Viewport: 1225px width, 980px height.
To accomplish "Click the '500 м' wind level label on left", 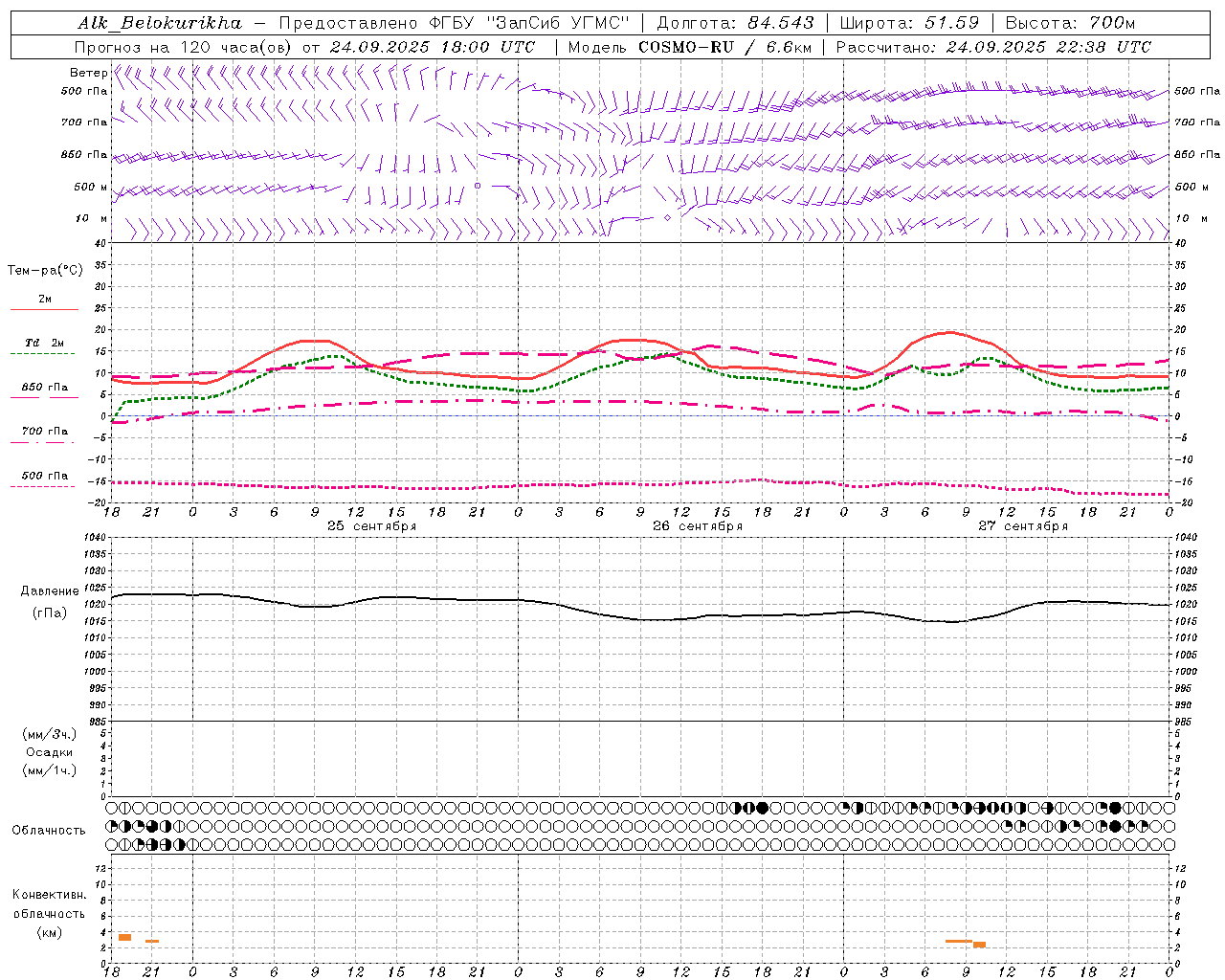I will pos(92,187).
